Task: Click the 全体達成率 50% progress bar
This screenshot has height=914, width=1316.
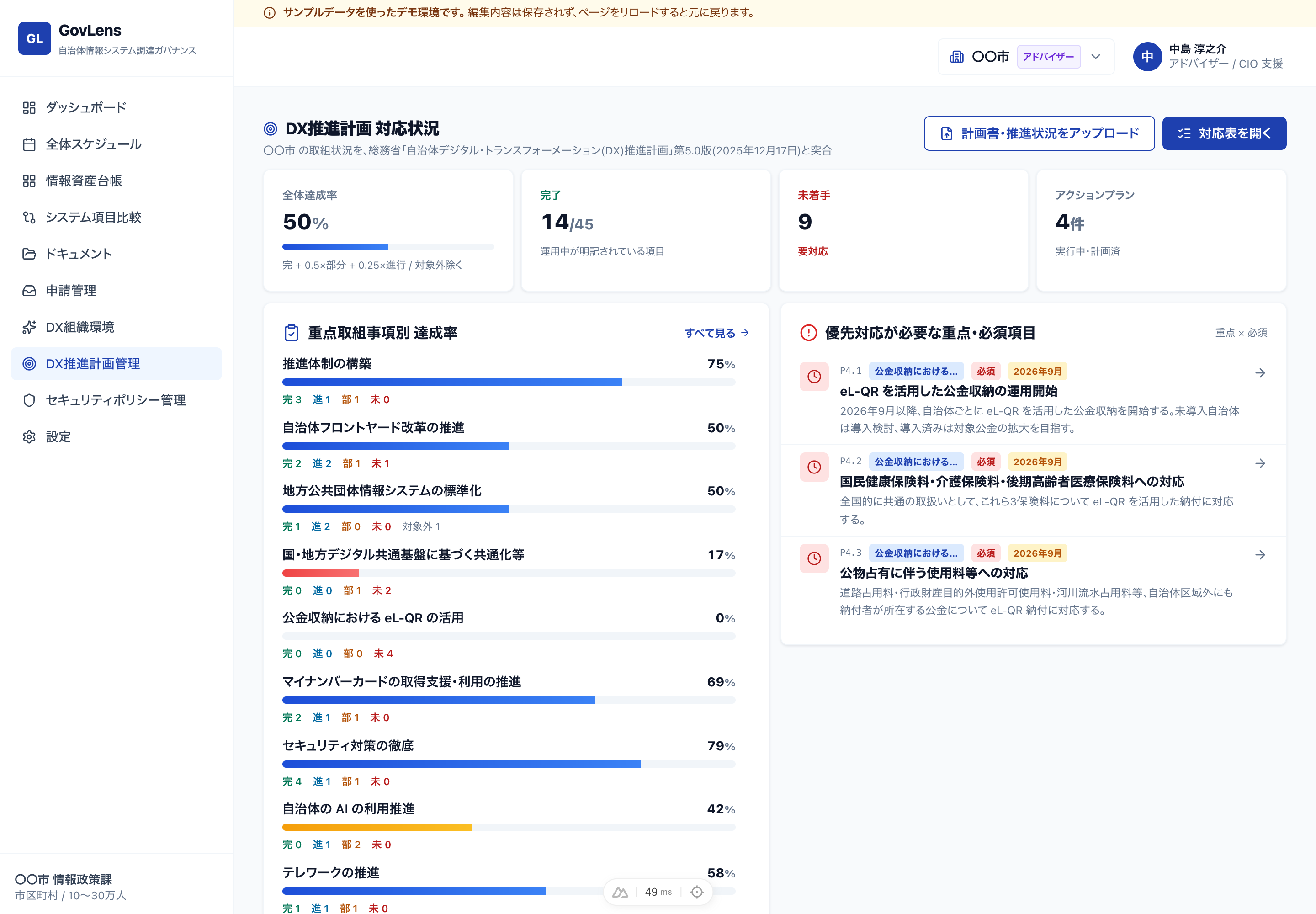Action: (x=388, y=247)
